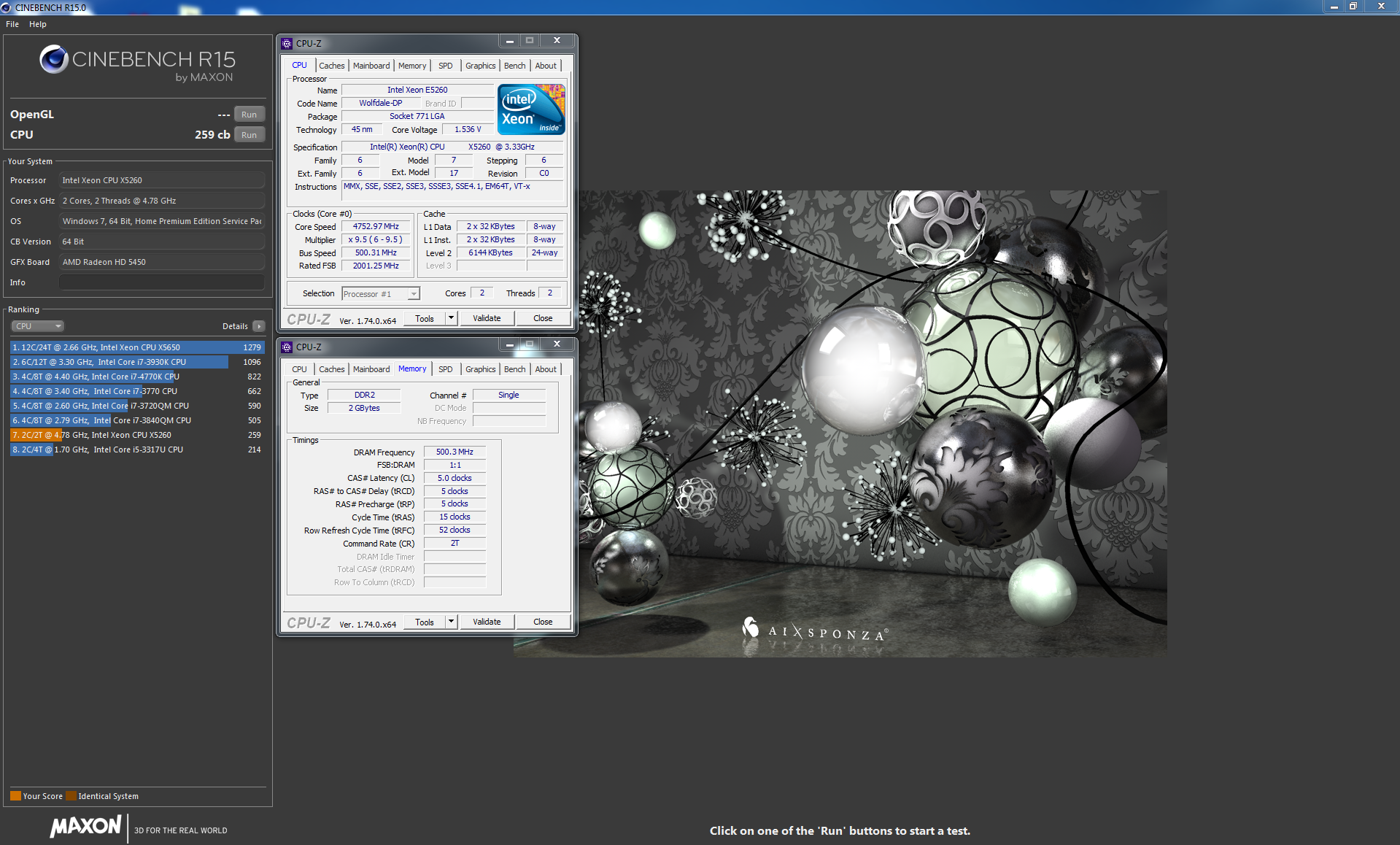Click Tools button in lower CPU-Z

(425, 622)
